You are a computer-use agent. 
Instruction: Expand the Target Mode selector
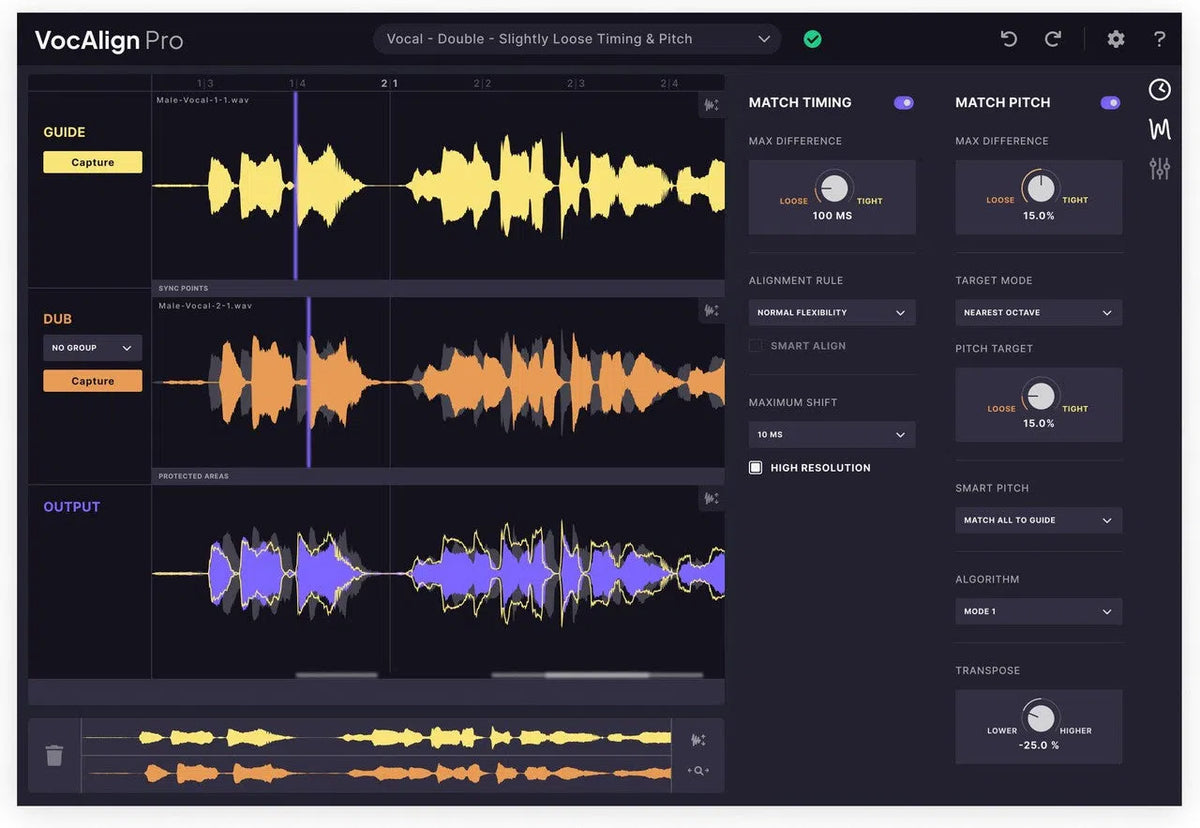click(x=1038, y=312)
